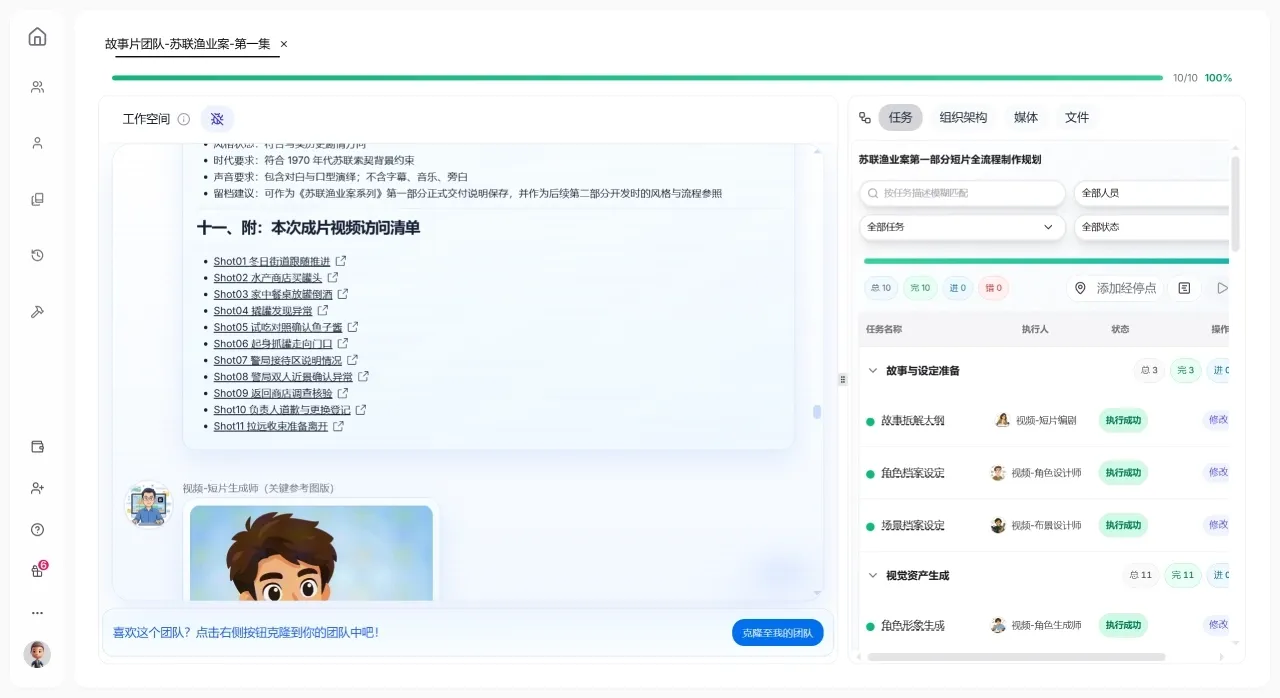Toggle the bug icon next to 工作空间
The height and width of the screenshot is (698, 1280).
[217, 119]
